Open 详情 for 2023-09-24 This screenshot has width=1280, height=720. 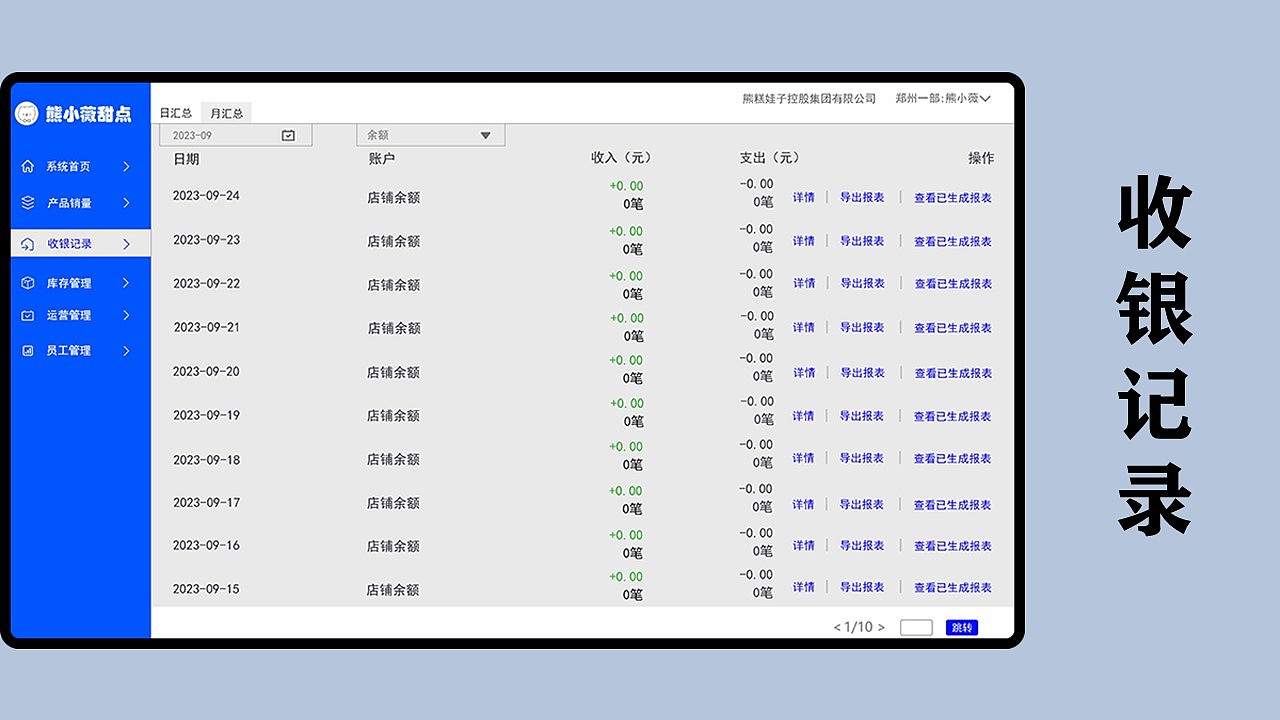point(804,198)
